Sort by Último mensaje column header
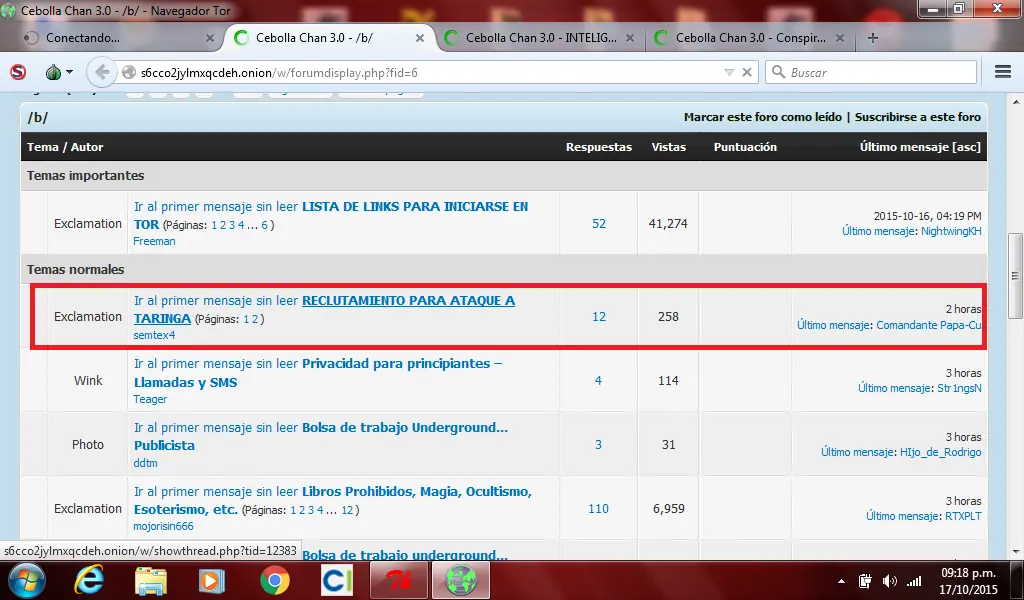Viewport: 1024px width, 600px height. [904, 147]
